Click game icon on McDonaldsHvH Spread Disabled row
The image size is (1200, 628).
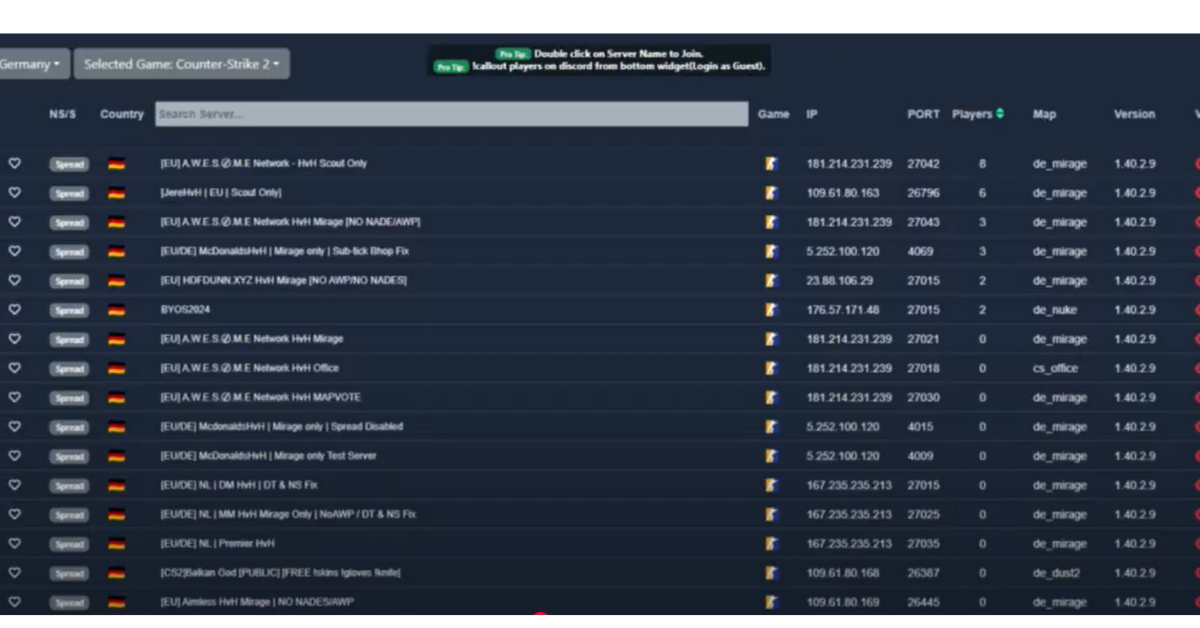click(x=771, y=427)
